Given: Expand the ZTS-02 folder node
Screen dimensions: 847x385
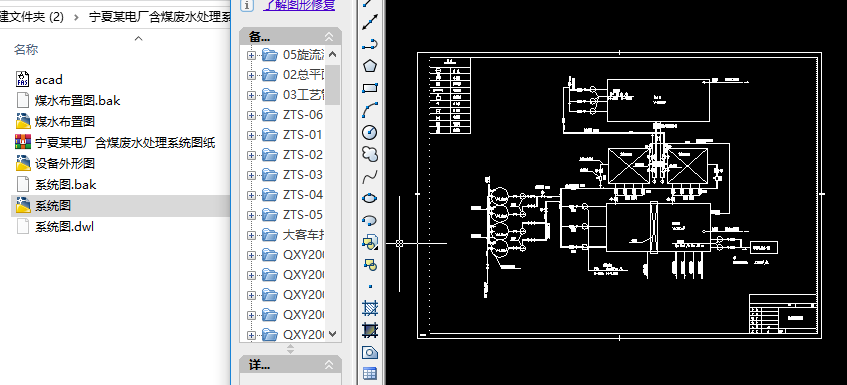Looking at the screenshot, I should point(251,155).
